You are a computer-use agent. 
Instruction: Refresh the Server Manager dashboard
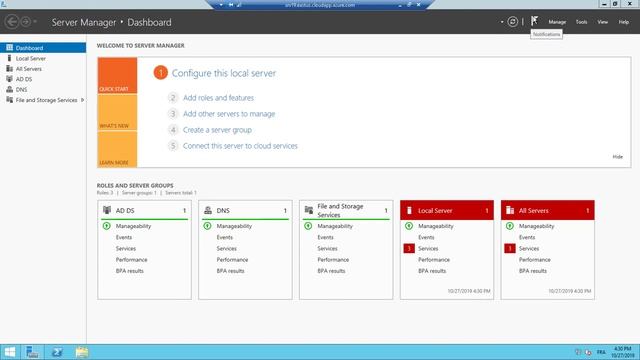click(513, 22)
